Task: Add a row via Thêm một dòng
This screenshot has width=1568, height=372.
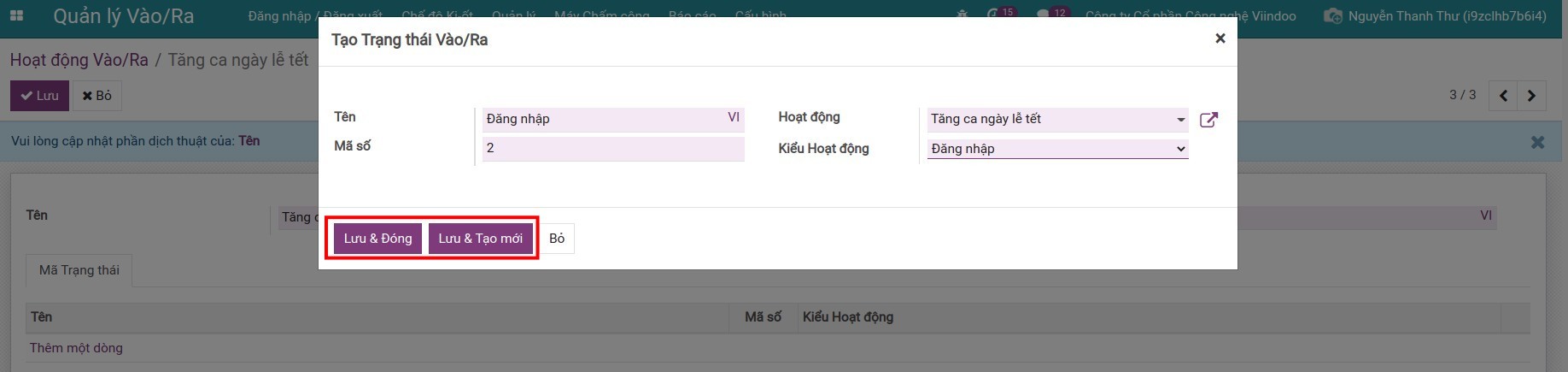Action: pyautogui.click(x=76, y=348)
